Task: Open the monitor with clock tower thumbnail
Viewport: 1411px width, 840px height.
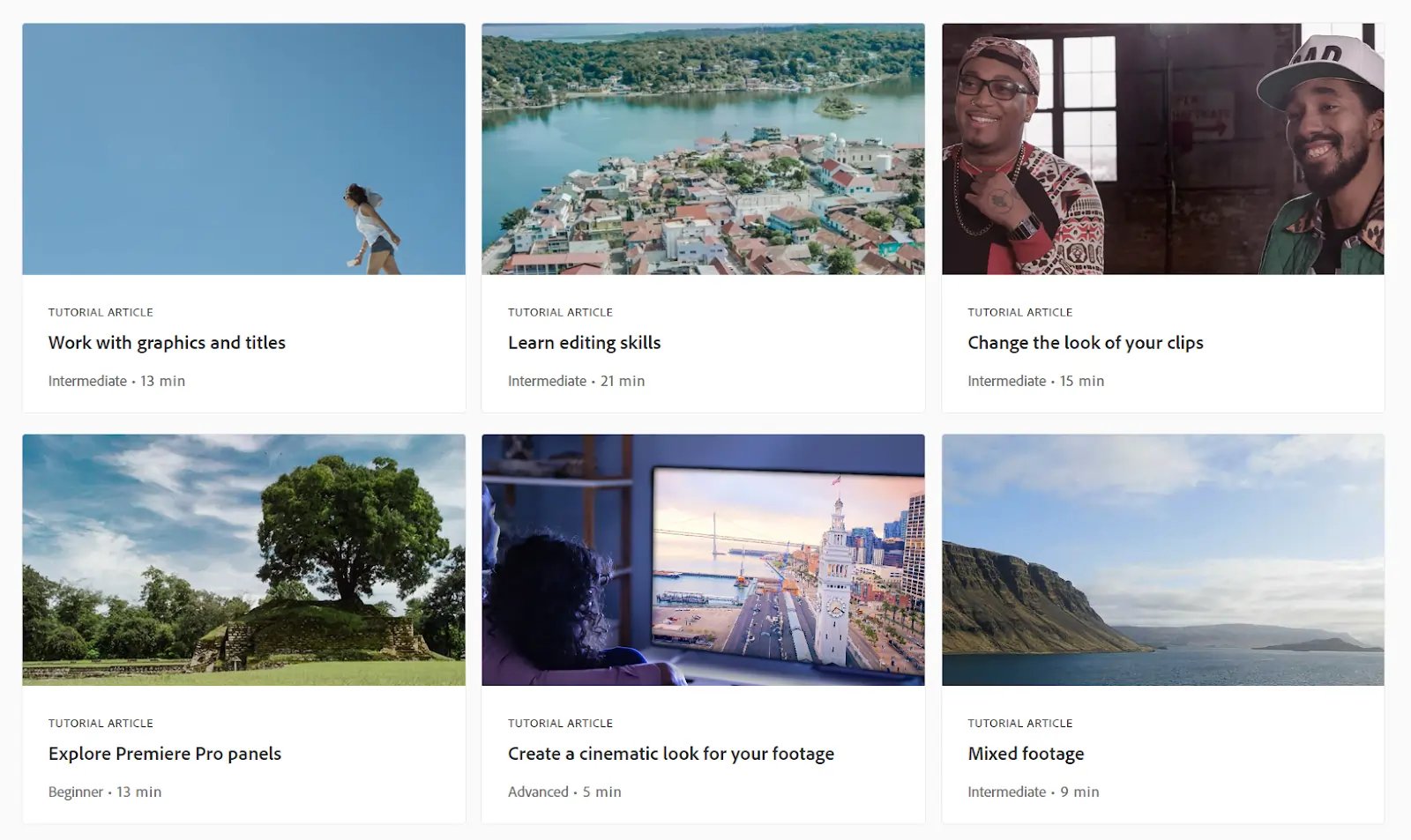Action: 703,560
